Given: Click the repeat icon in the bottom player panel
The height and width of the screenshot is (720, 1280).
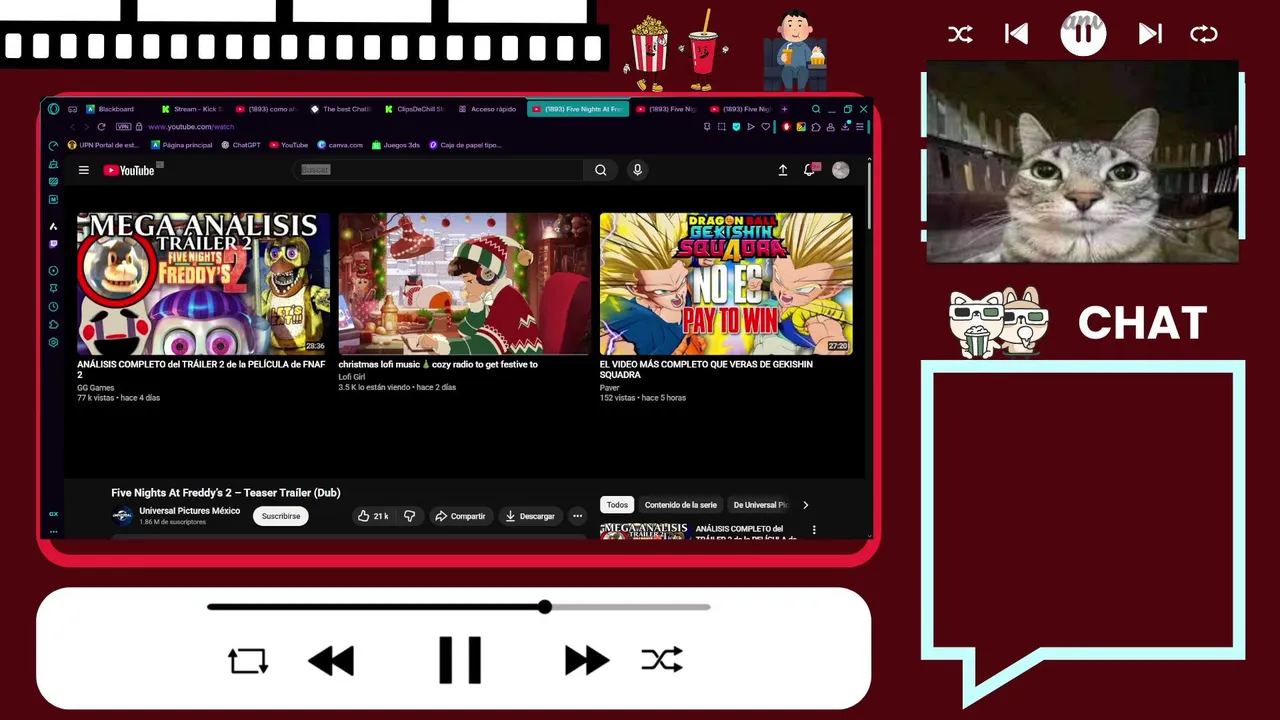Looking at the screenshot, I should click(x=247, y=660).
